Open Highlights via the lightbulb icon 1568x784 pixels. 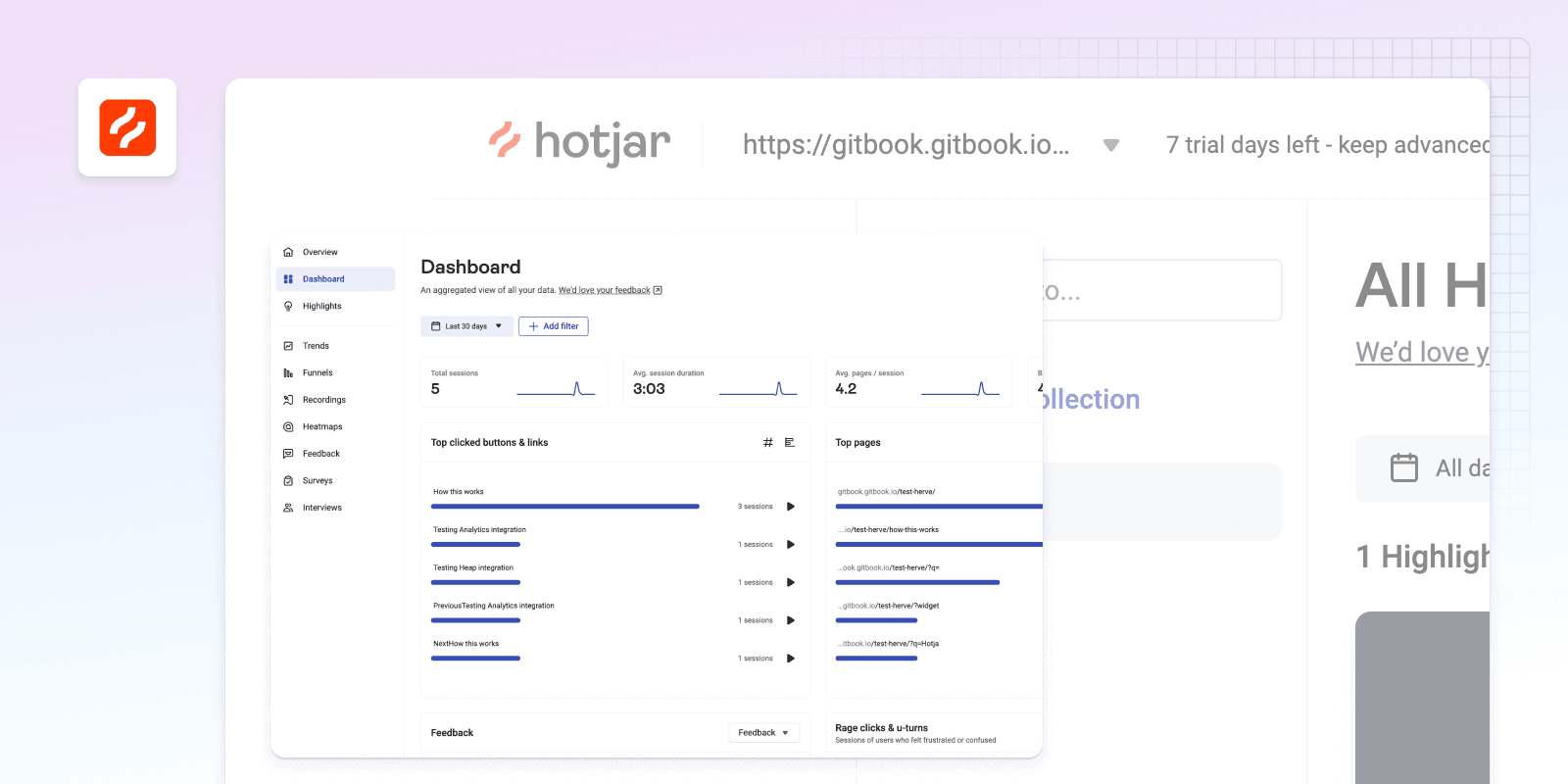pyautogui.click(x=288, y=306)
